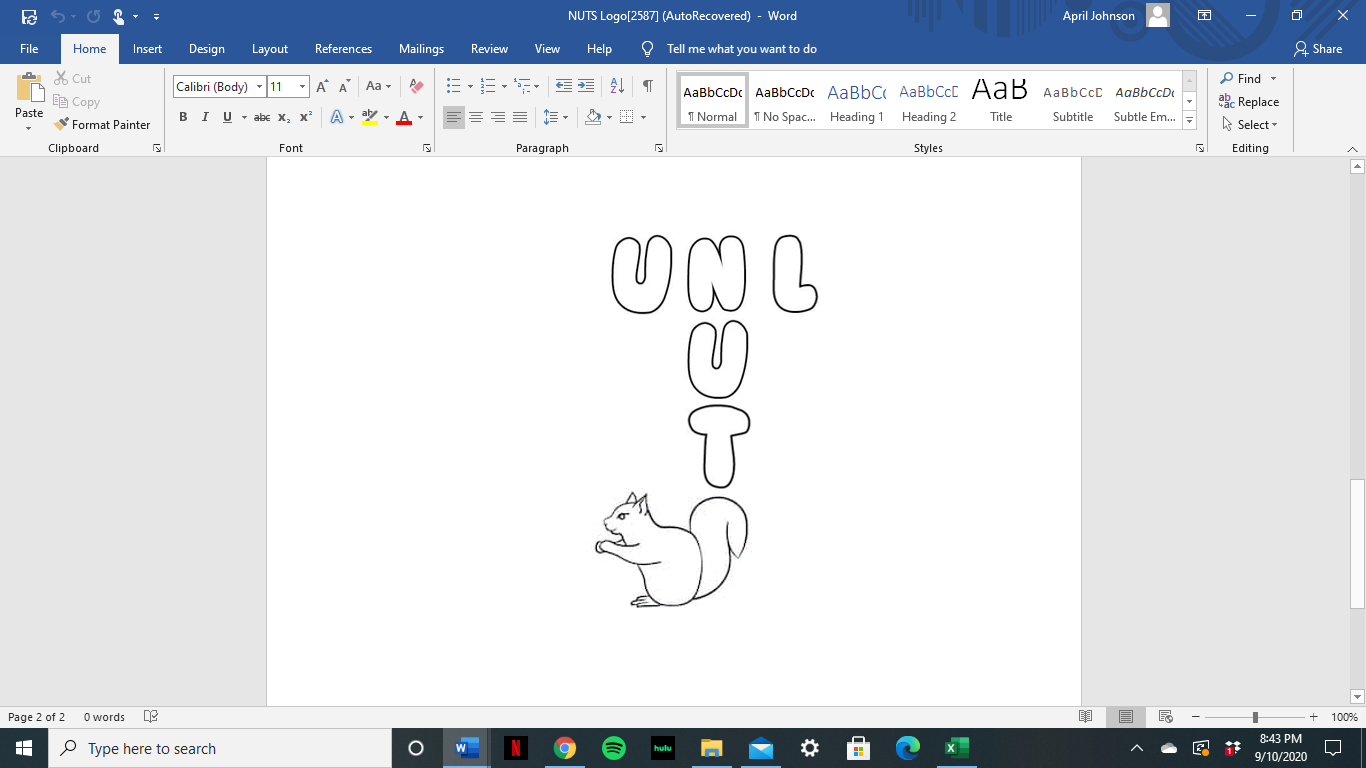The height and width of the screenshot is (768, 1366).
Task: Open the font name dropdown
Action: click(259, 87)
